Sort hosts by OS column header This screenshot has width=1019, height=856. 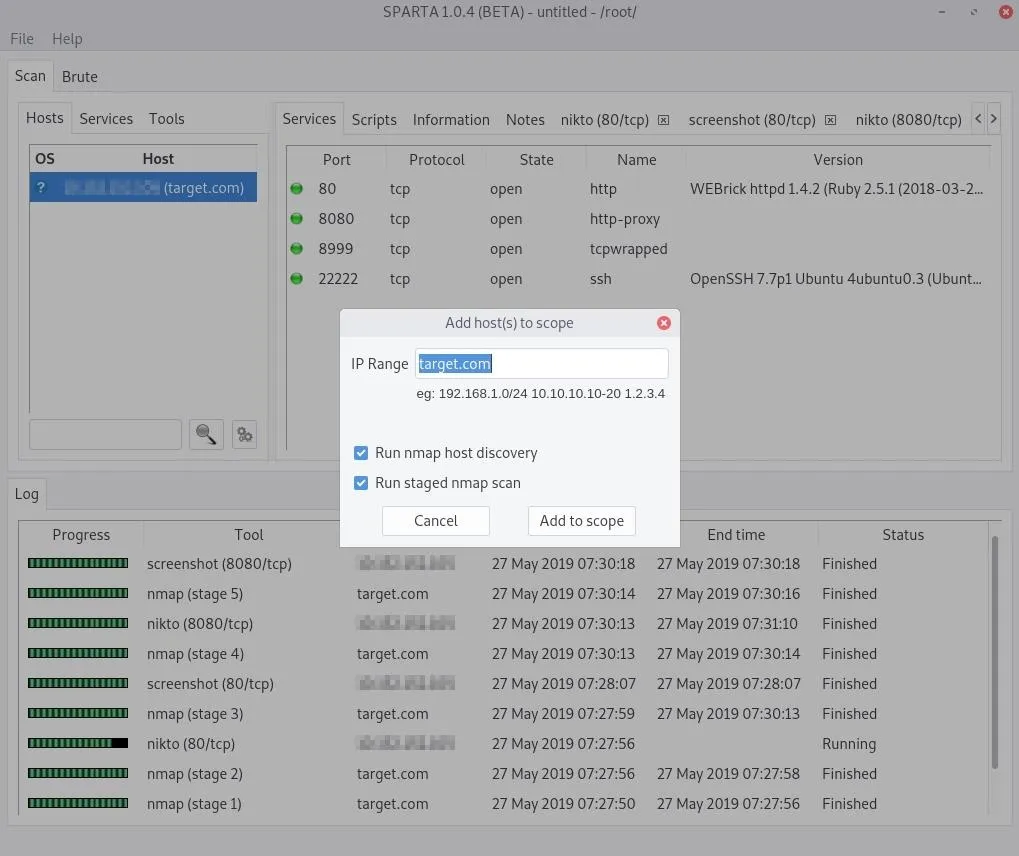(45, 159)
